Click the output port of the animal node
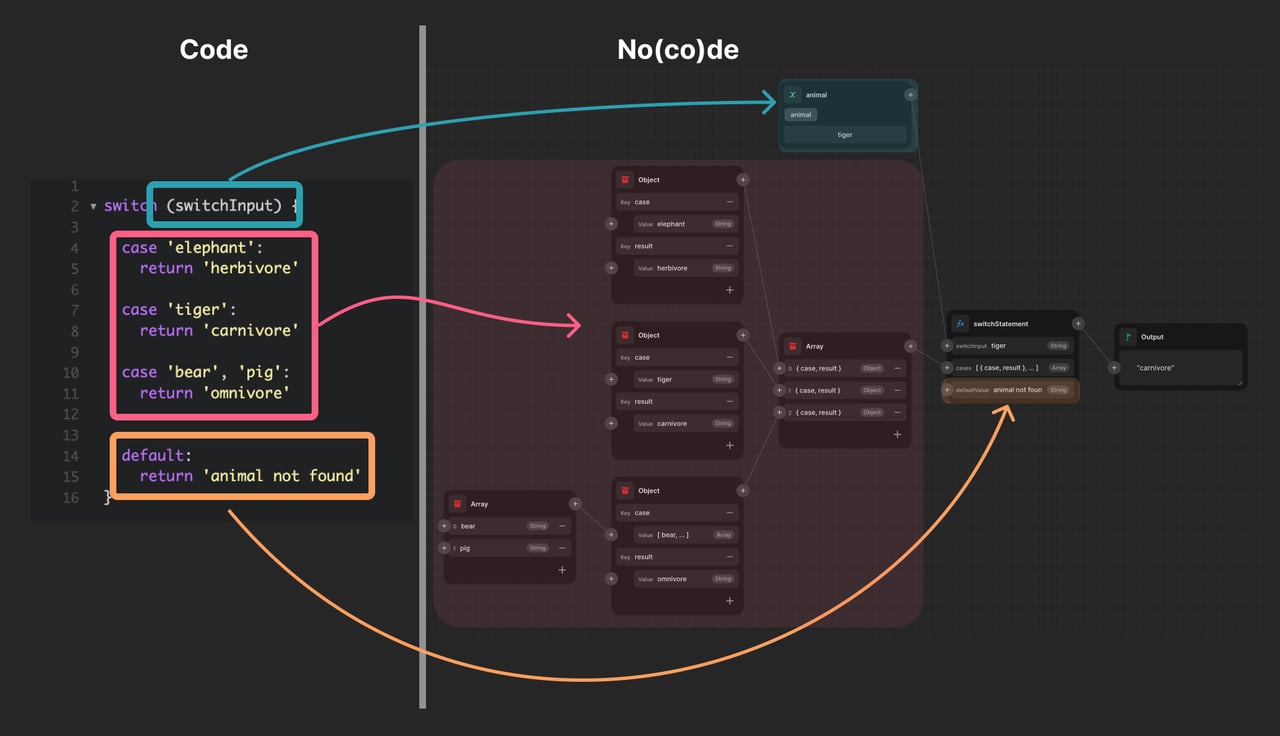 tap(910, 95)
